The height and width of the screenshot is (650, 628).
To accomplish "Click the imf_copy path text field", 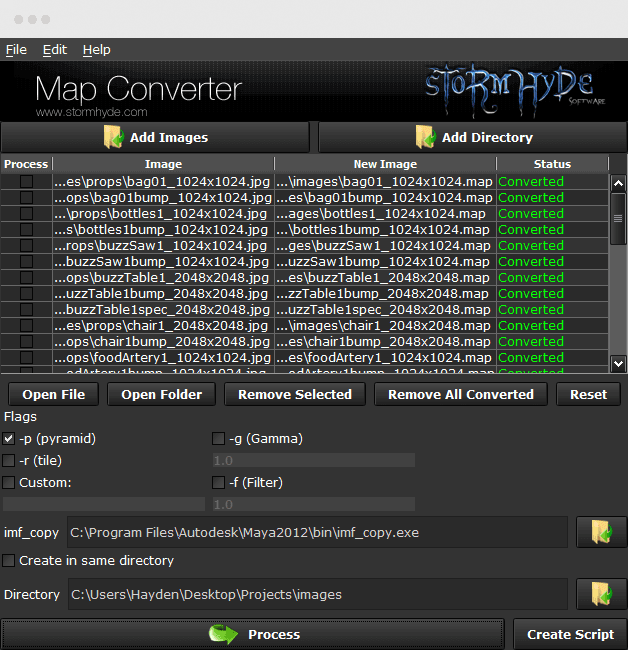I will pyautogui.click(x=316, y=532).
